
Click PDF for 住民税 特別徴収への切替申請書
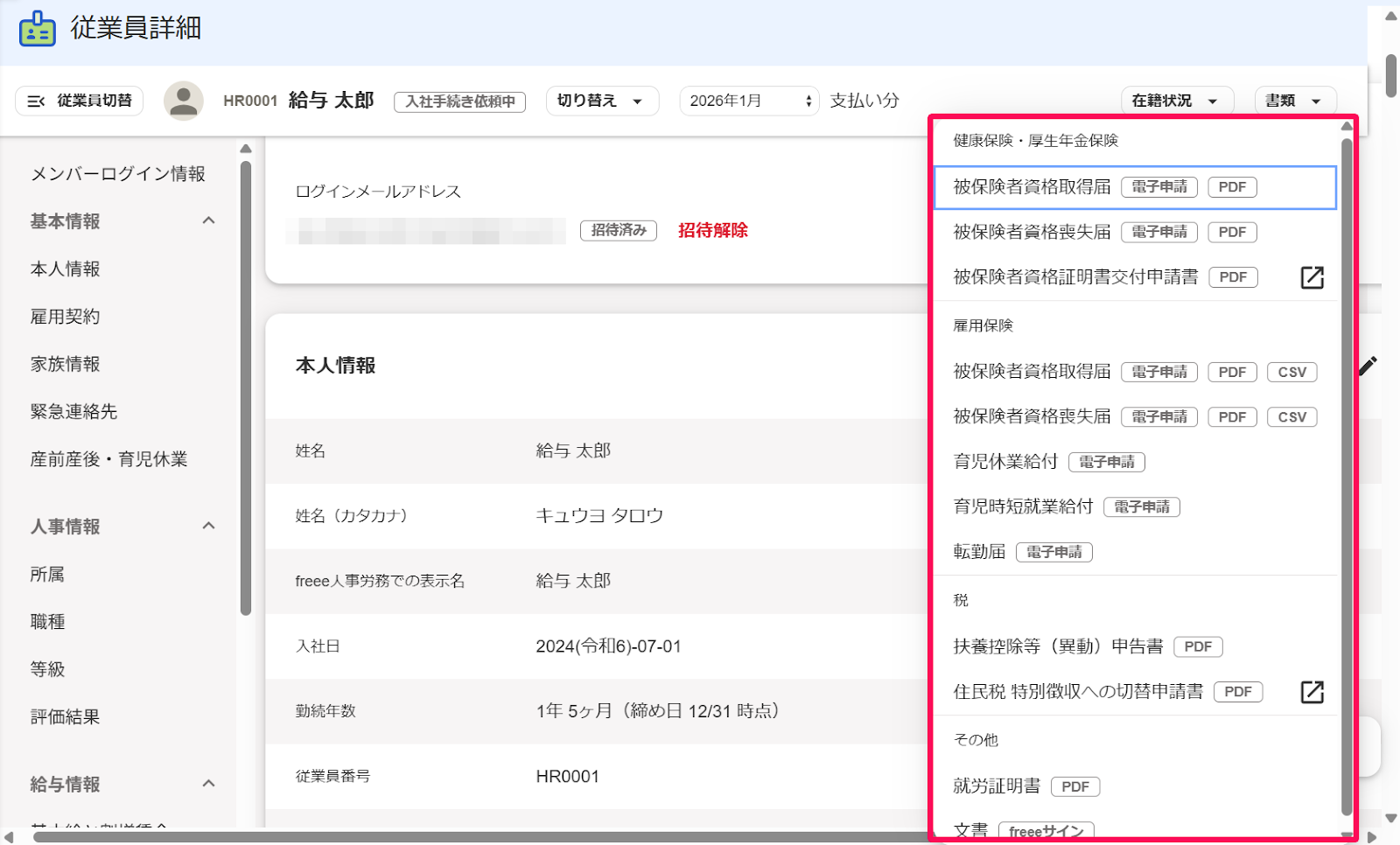coord(1238,692)
